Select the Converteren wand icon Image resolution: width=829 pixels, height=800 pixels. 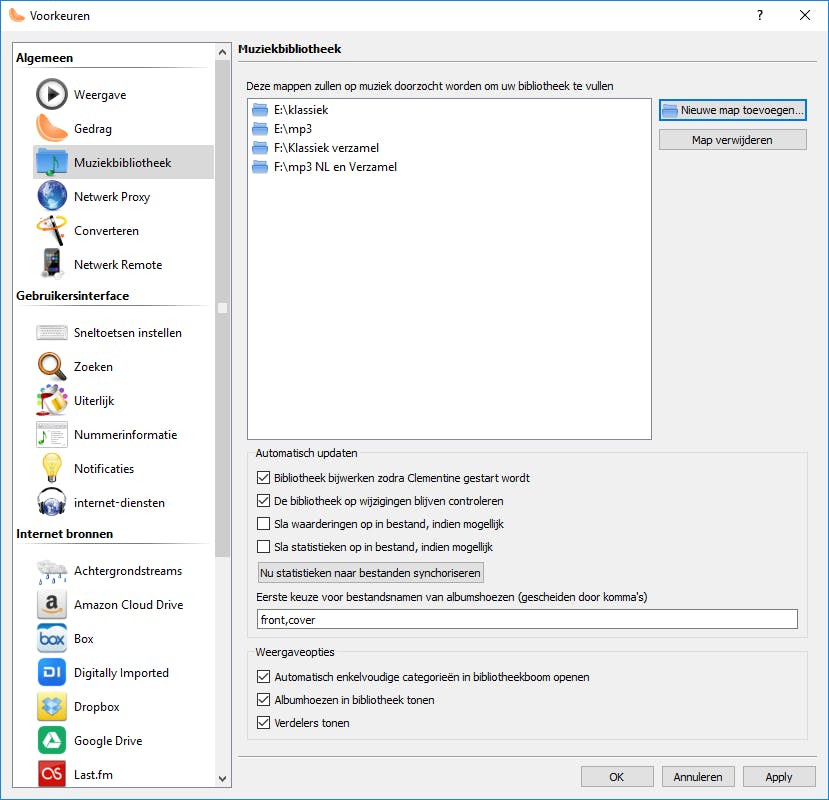coord(52,230)
